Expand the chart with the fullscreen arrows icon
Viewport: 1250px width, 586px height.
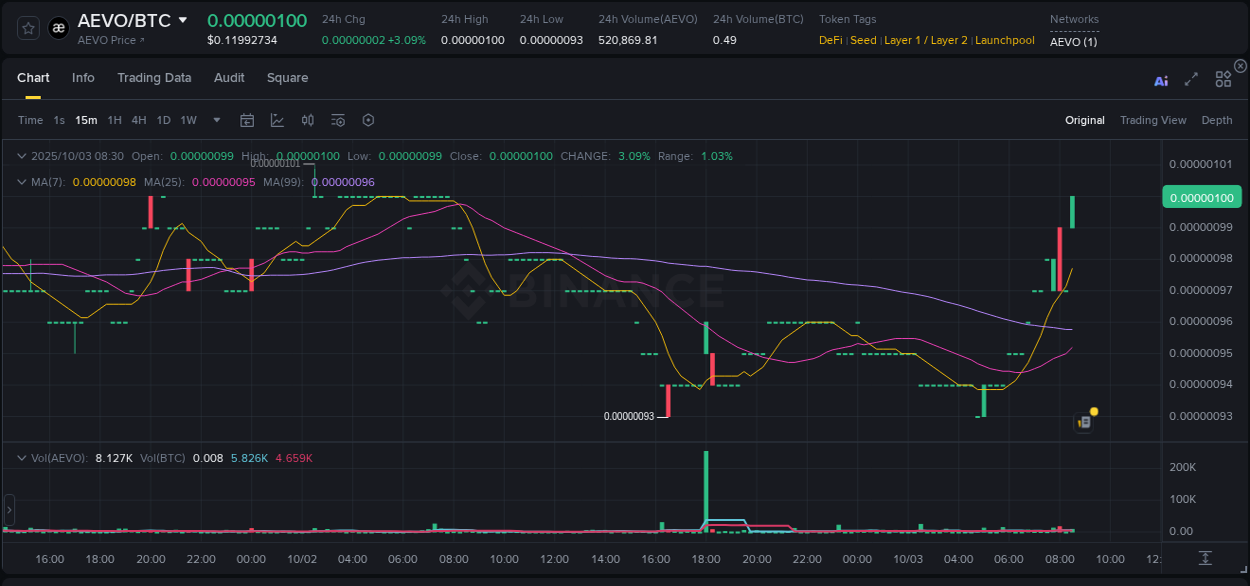(1191, 79)
